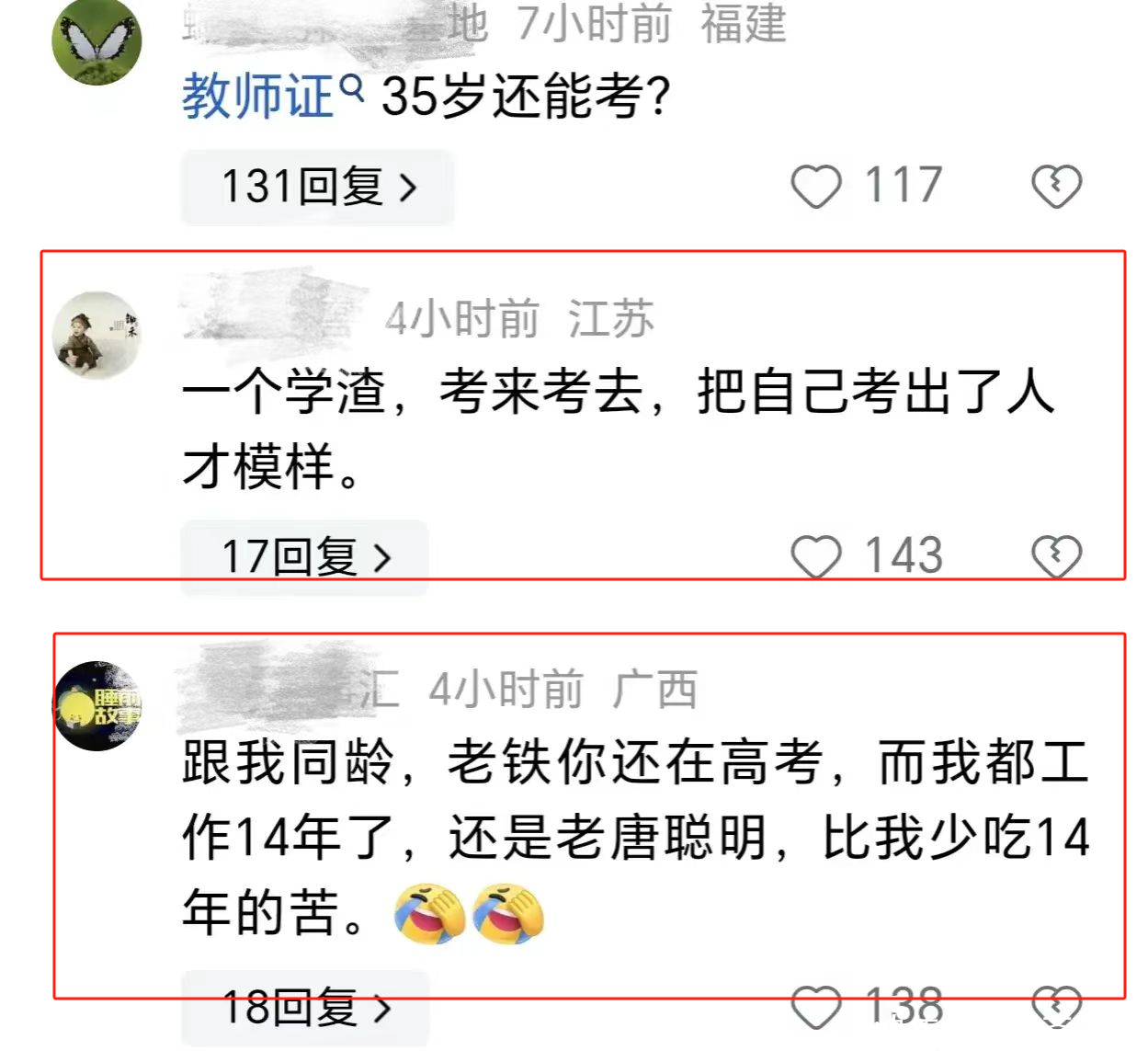Image resolution: width=1148 pixels, height=1051 pixels.
Task: Tap broken heart on Jiangsu comment
Action: pos(1056,557)
